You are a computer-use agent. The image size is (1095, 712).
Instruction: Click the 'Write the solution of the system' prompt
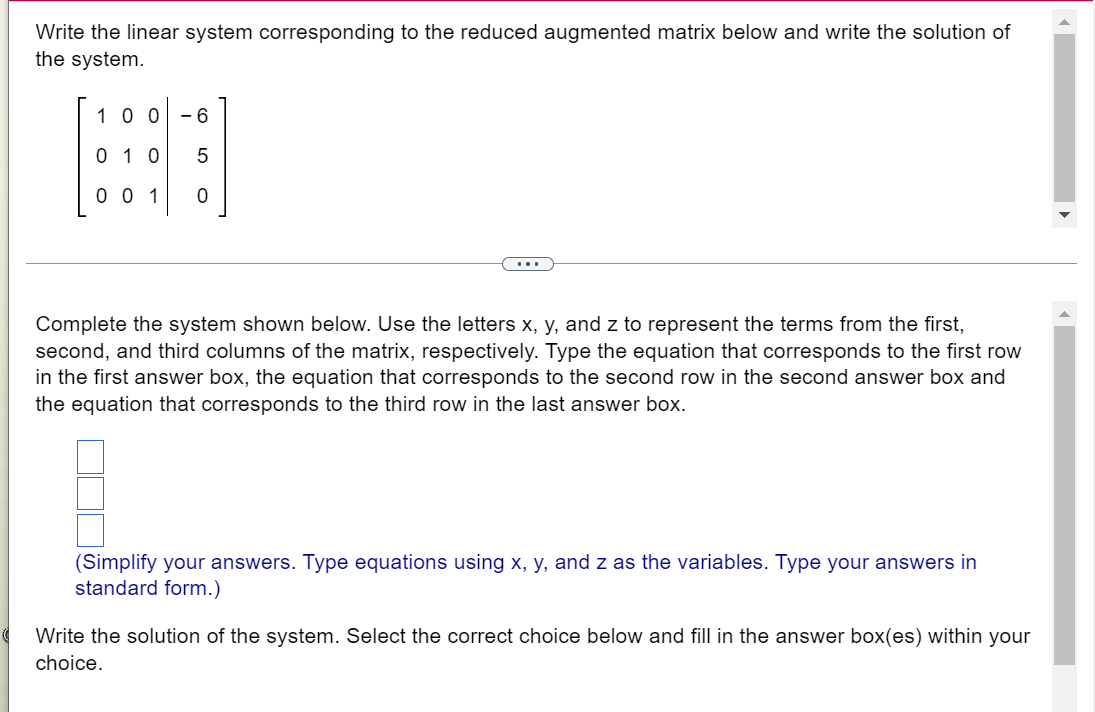532,649
